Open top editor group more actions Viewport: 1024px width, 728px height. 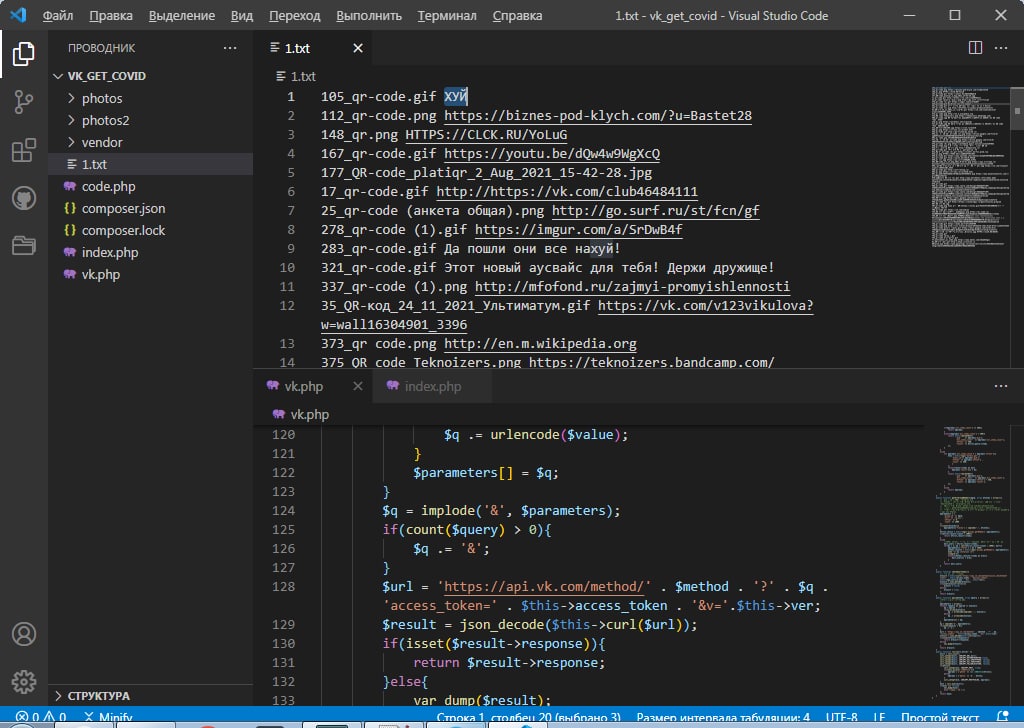click(x=1000, y=48)
